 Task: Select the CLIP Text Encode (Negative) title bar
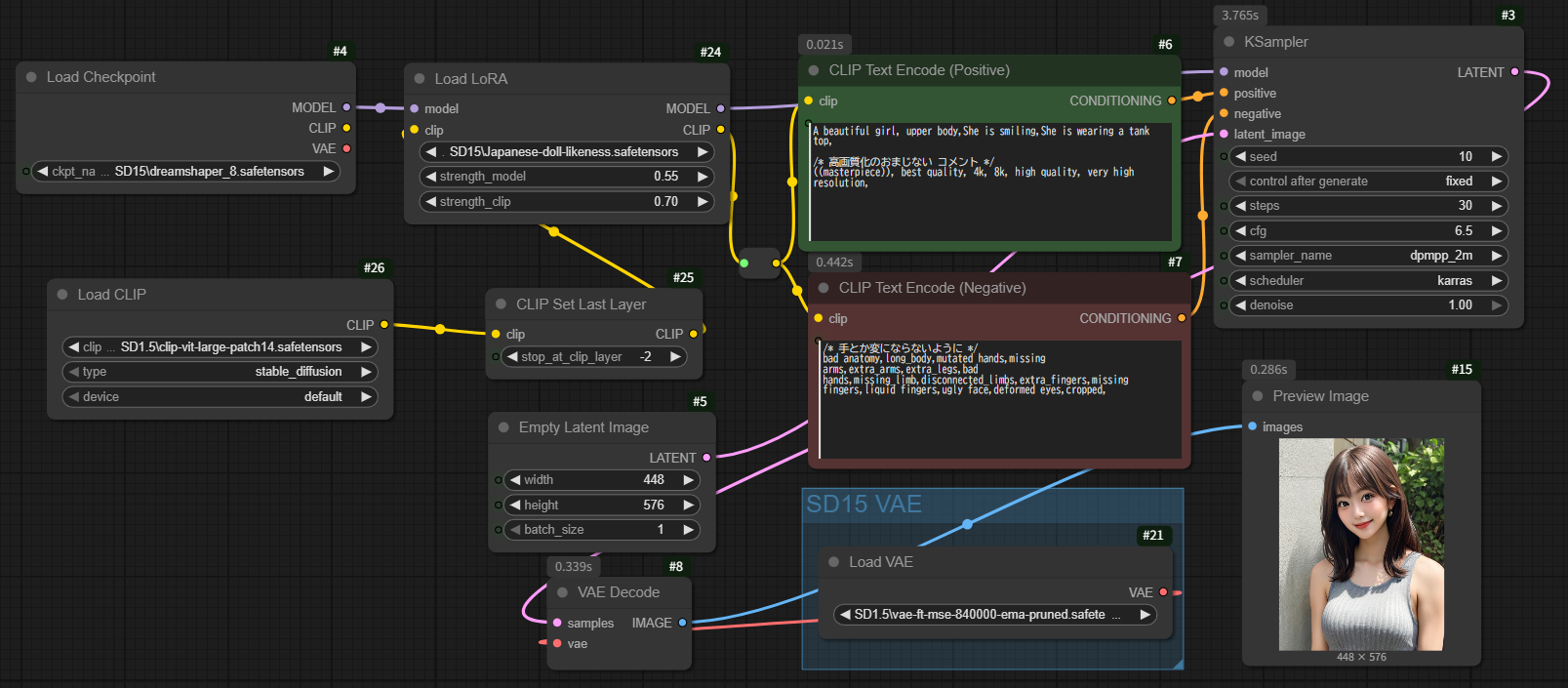click(x=932, y=288)
